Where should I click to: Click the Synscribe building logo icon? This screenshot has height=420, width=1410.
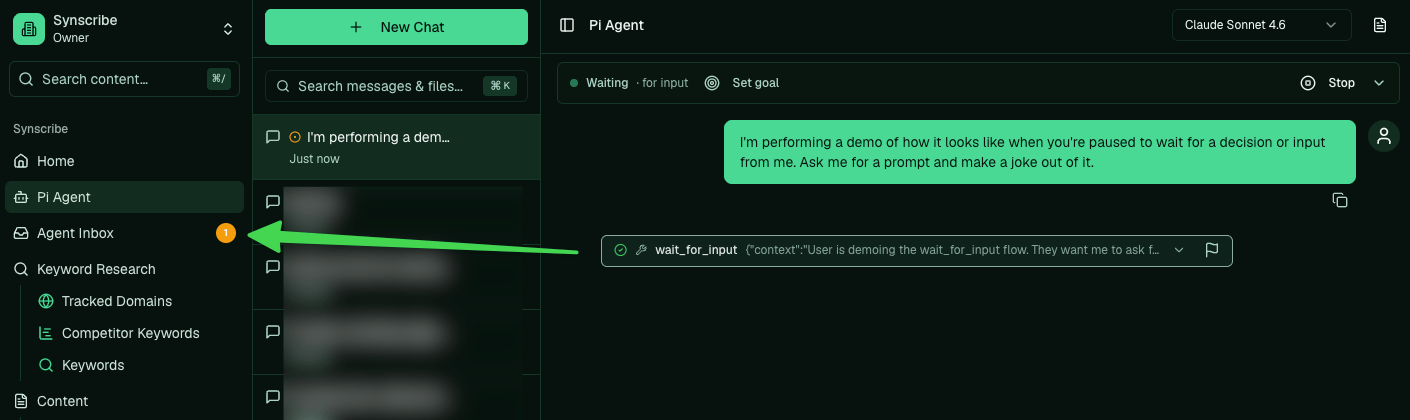point(29,29)
